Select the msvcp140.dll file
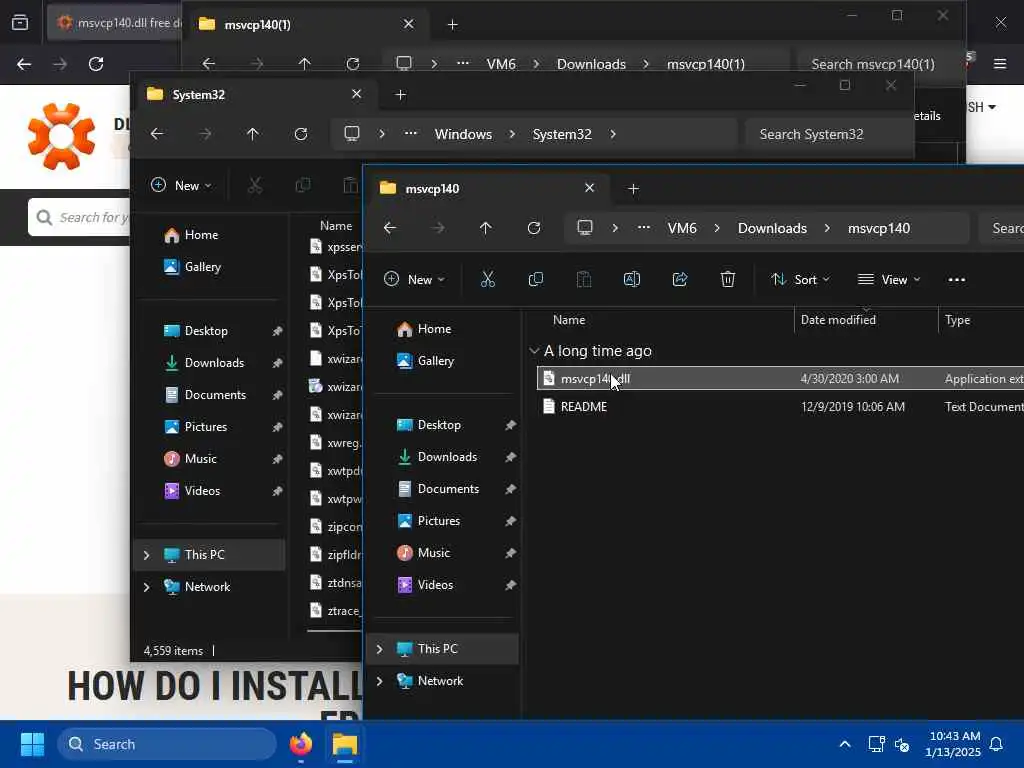 pos(780,379)
